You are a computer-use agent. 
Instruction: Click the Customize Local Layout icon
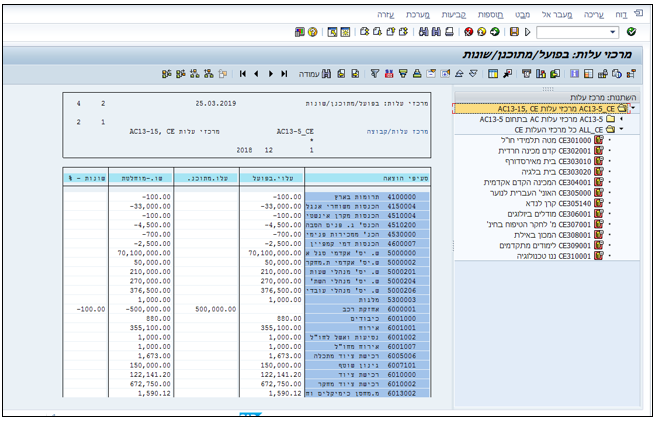[300, 32]
